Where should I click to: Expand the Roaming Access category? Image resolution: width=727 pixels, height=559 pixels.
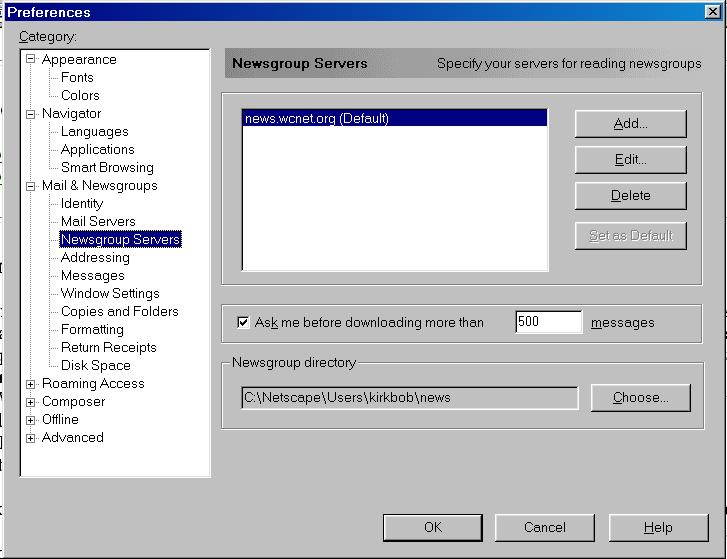[31, 384]
